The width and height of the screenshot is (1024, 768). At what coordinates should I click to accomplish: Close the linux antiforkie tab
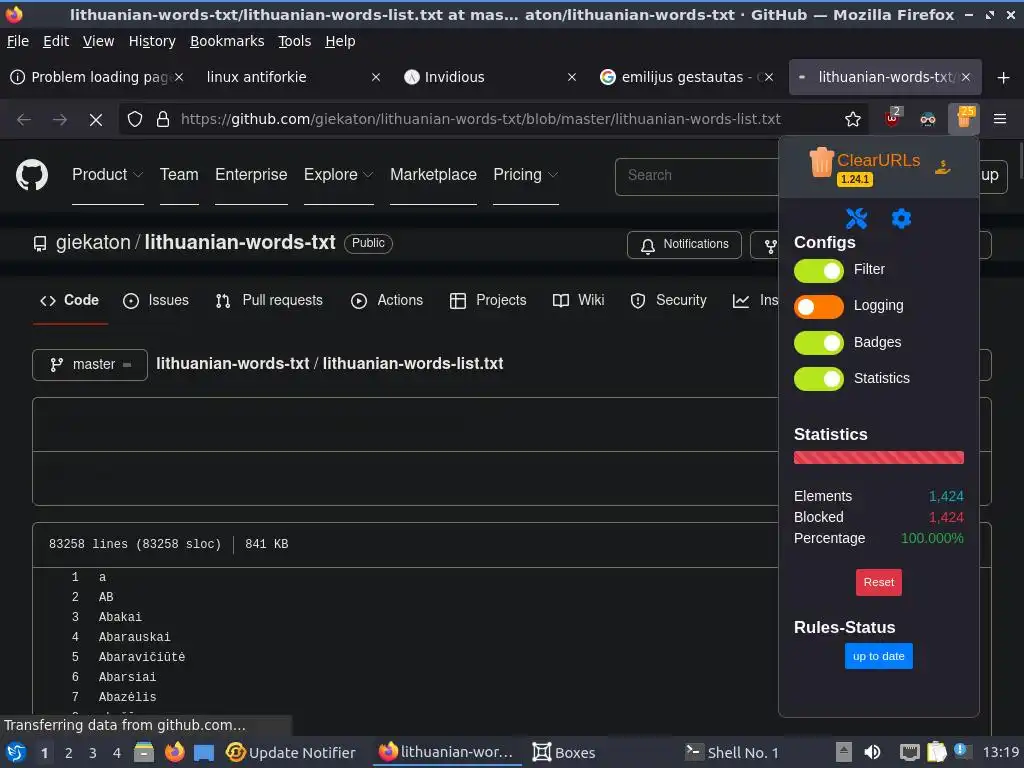click(376, 77)
